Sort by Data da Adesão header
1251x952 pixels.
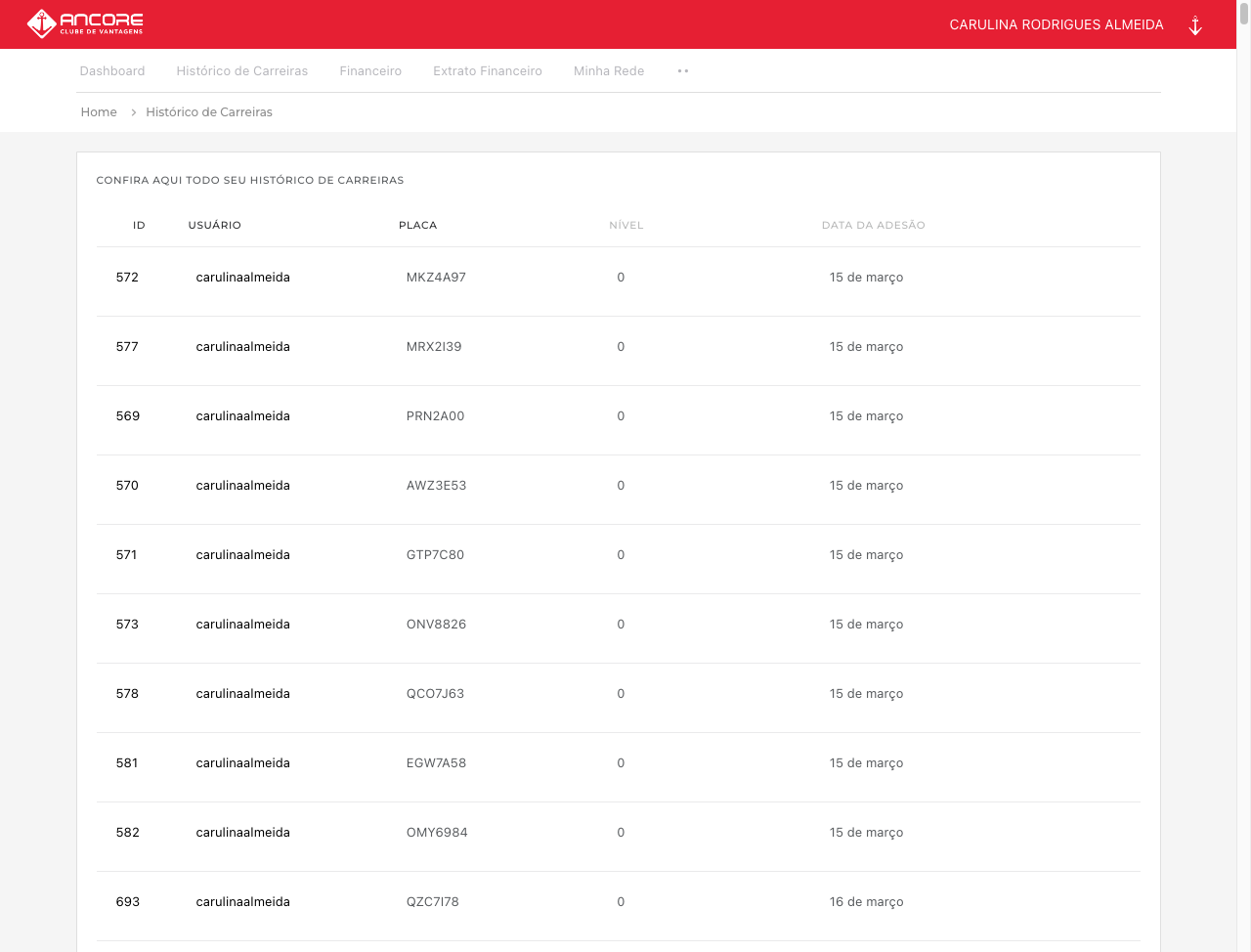point(873,226)
